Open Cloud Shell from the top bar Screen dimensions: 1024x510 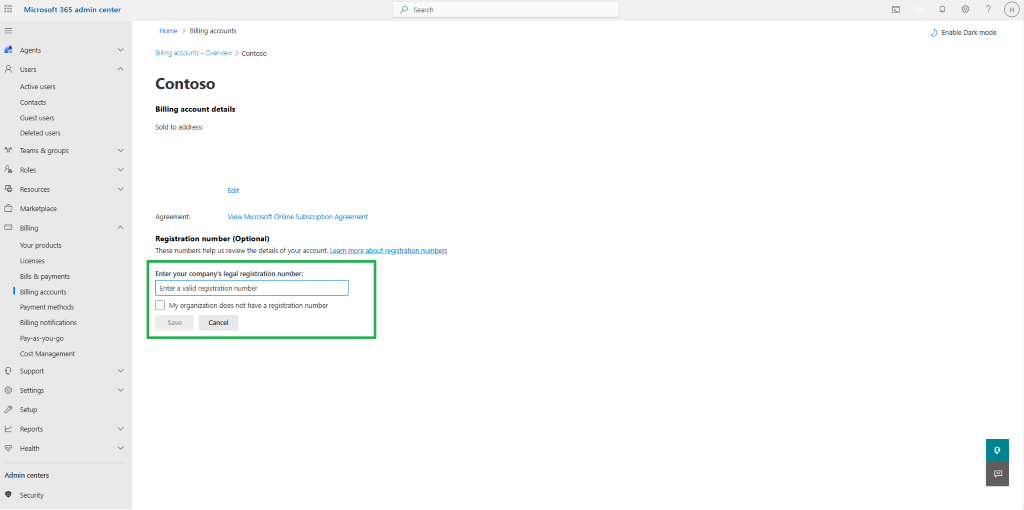[896, 10]
